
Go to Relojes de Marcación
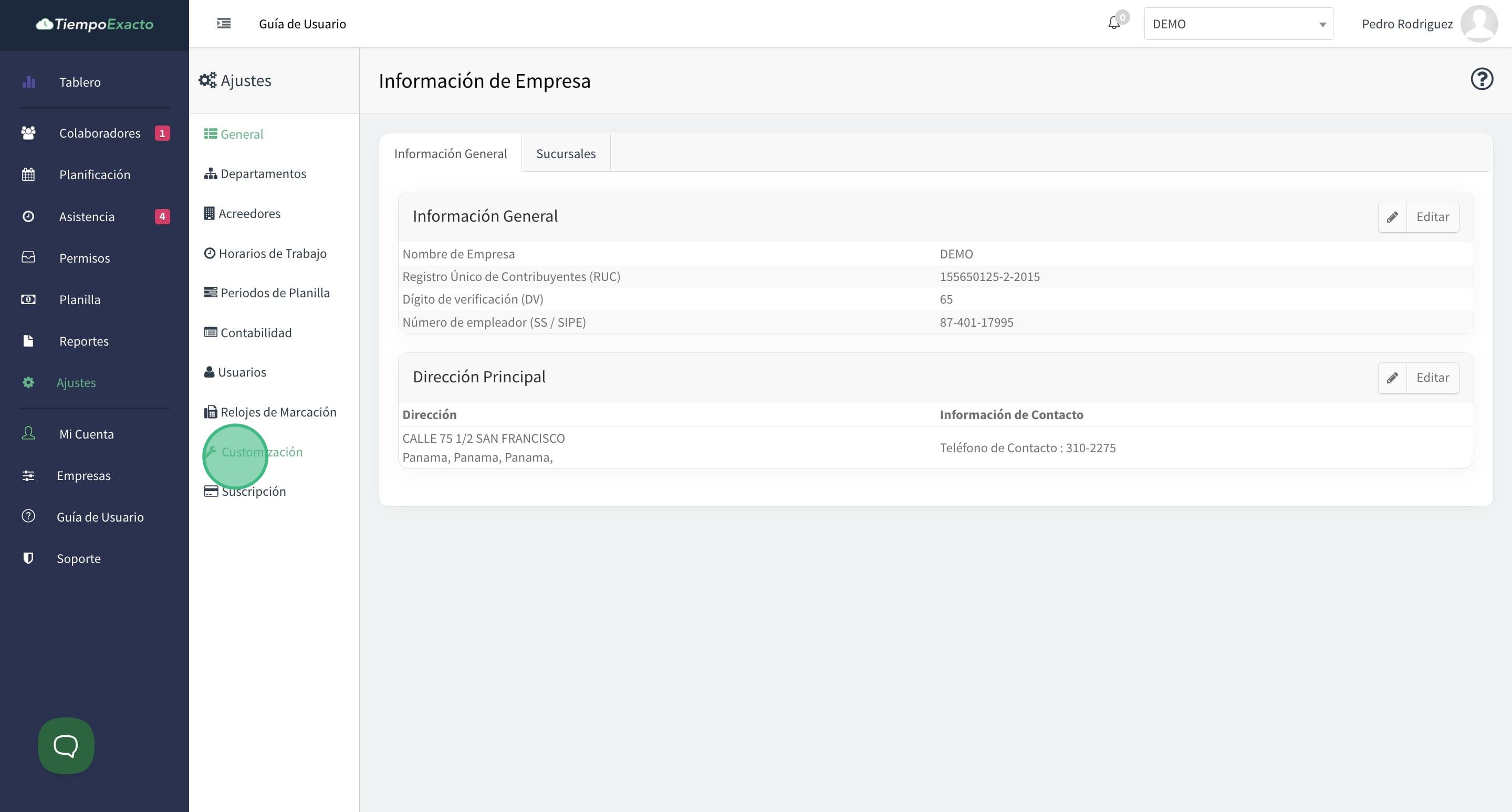(278, 412)
